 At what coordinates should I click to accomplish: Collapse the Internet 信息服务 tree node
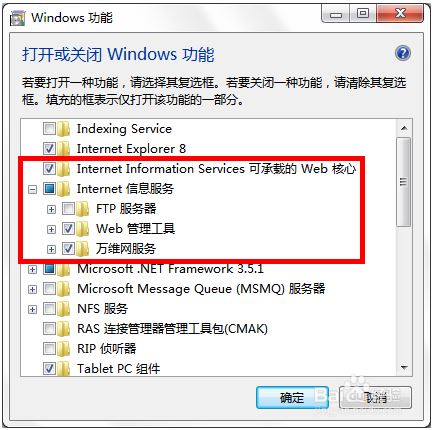[x=32, y=189]
